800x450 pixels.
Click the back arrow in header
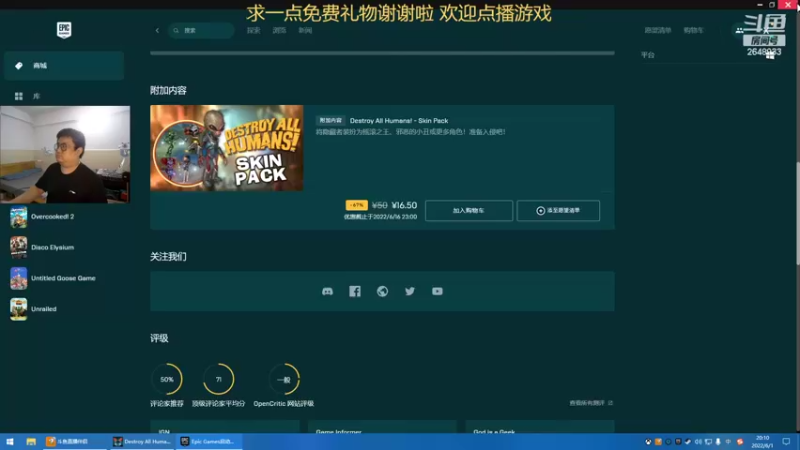157,30
